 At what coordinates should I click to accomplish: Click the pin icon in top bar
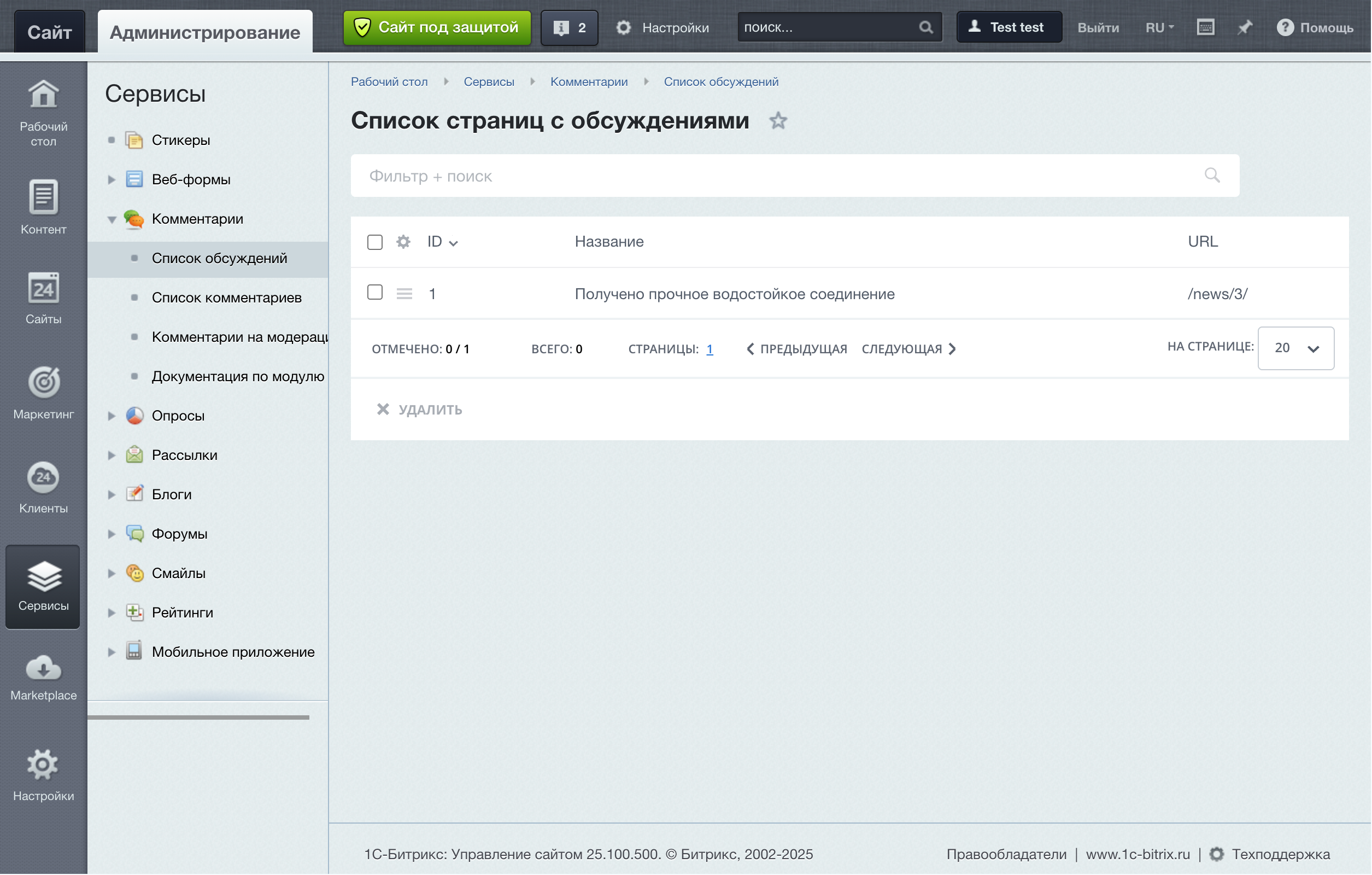[x=1245, y=27]
